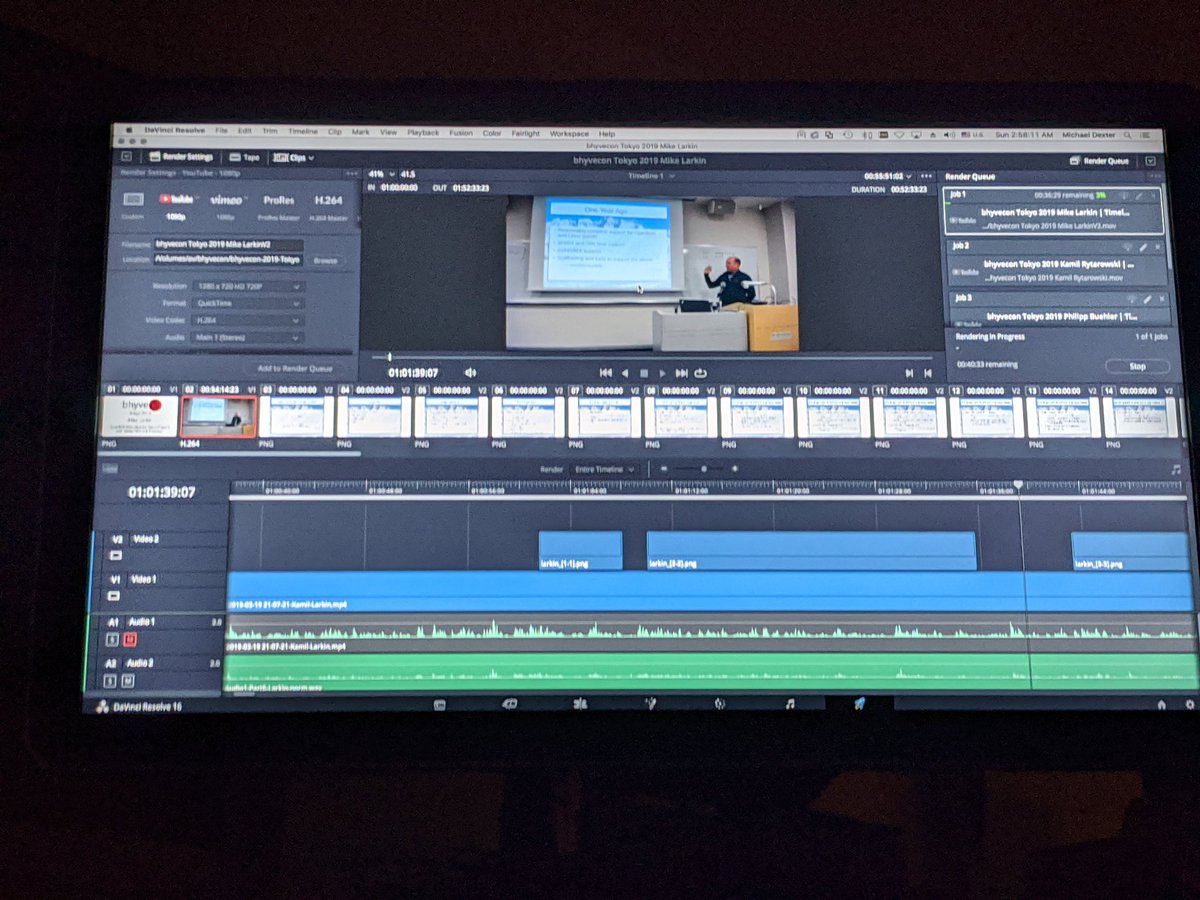Open the Playback menu

pyautogui.click(x=423, y=132)
